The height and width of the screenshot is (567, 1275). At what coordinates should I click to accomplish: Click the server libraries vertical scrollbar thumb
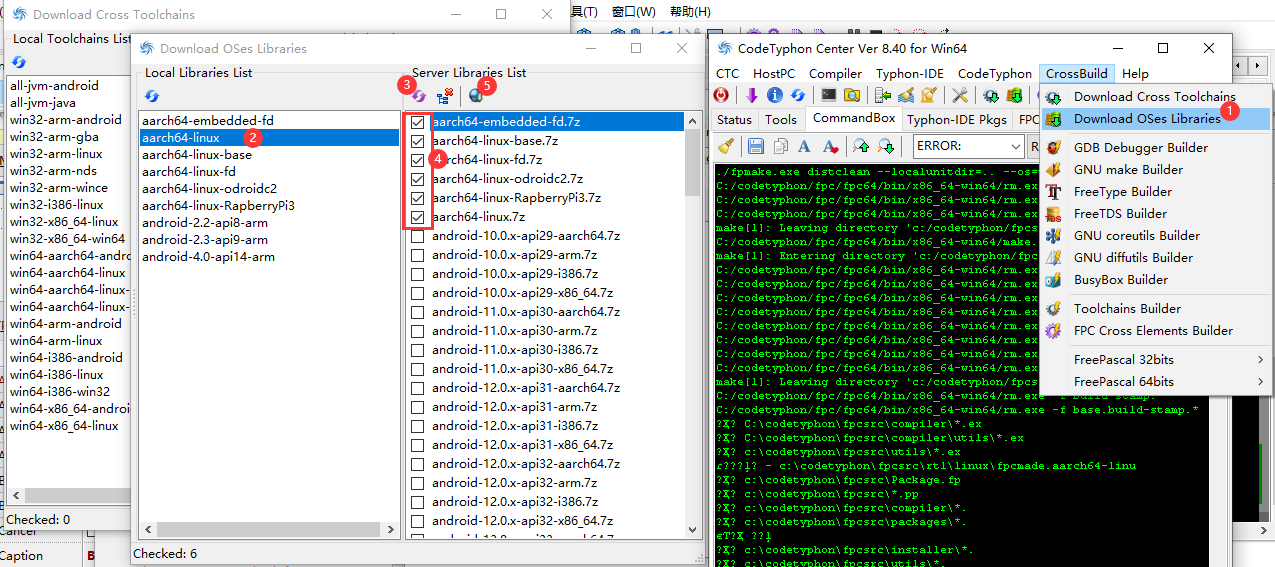click(x=692, y=162)
